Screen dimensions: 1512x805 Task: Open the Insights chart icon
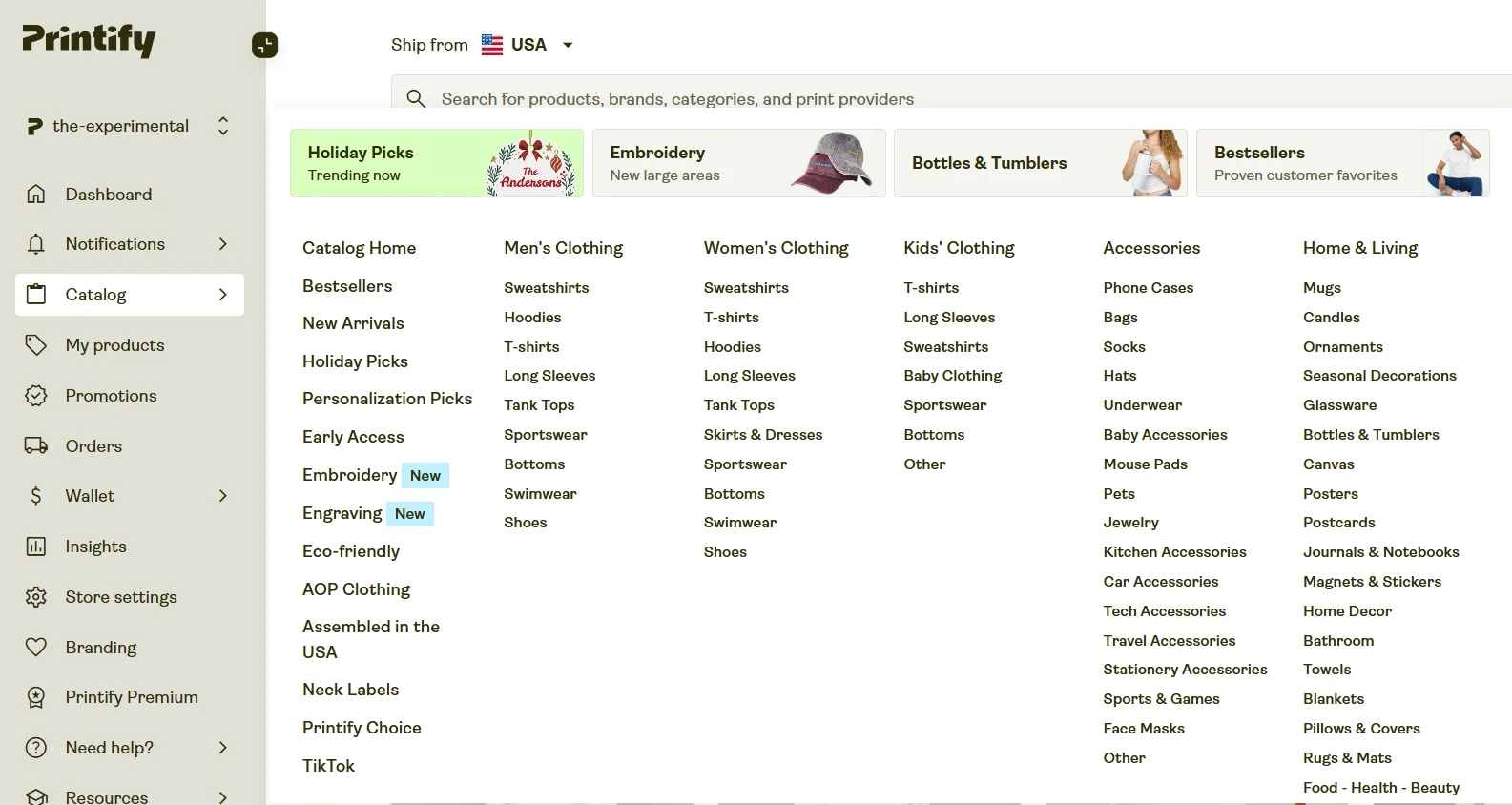pyautogui.click(x=35, y=546)
